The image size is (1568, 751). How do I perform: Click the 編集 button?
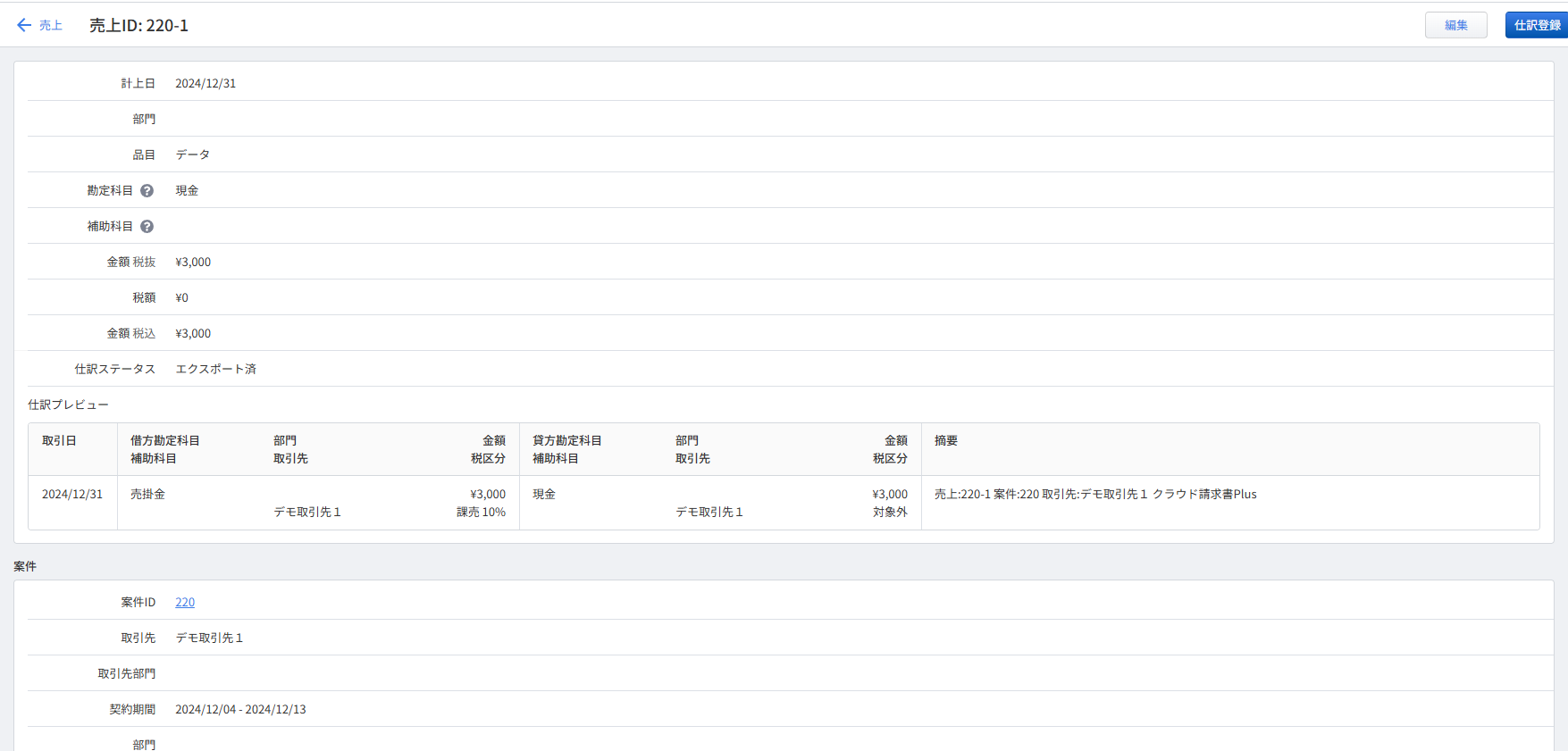click(1455, 25)
